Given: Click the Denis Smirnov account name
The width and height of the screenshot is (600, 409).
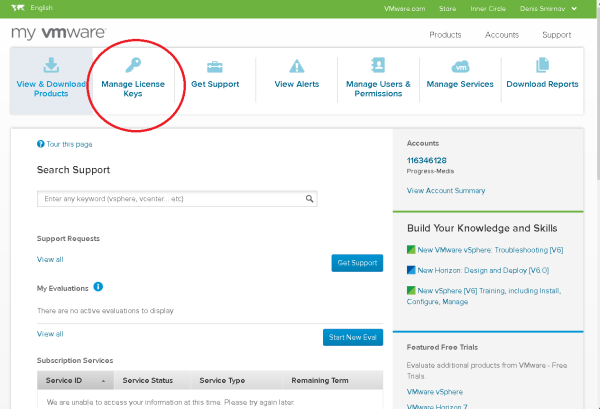Looking at the screenshot, I should tap(542, 8).
